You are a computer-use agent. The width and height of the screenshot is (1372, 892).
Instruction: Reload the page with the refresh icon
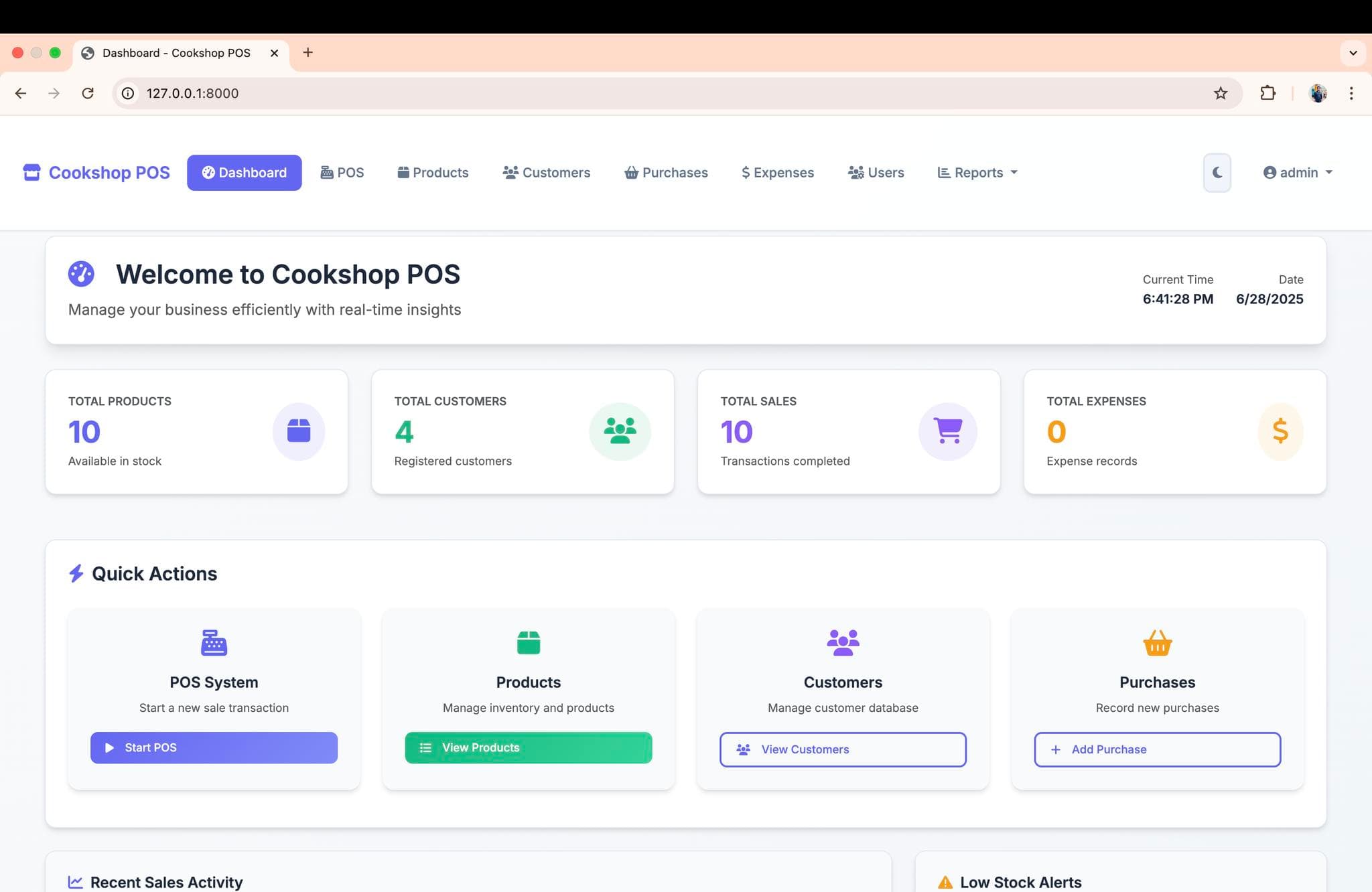(x=88, y=93)
